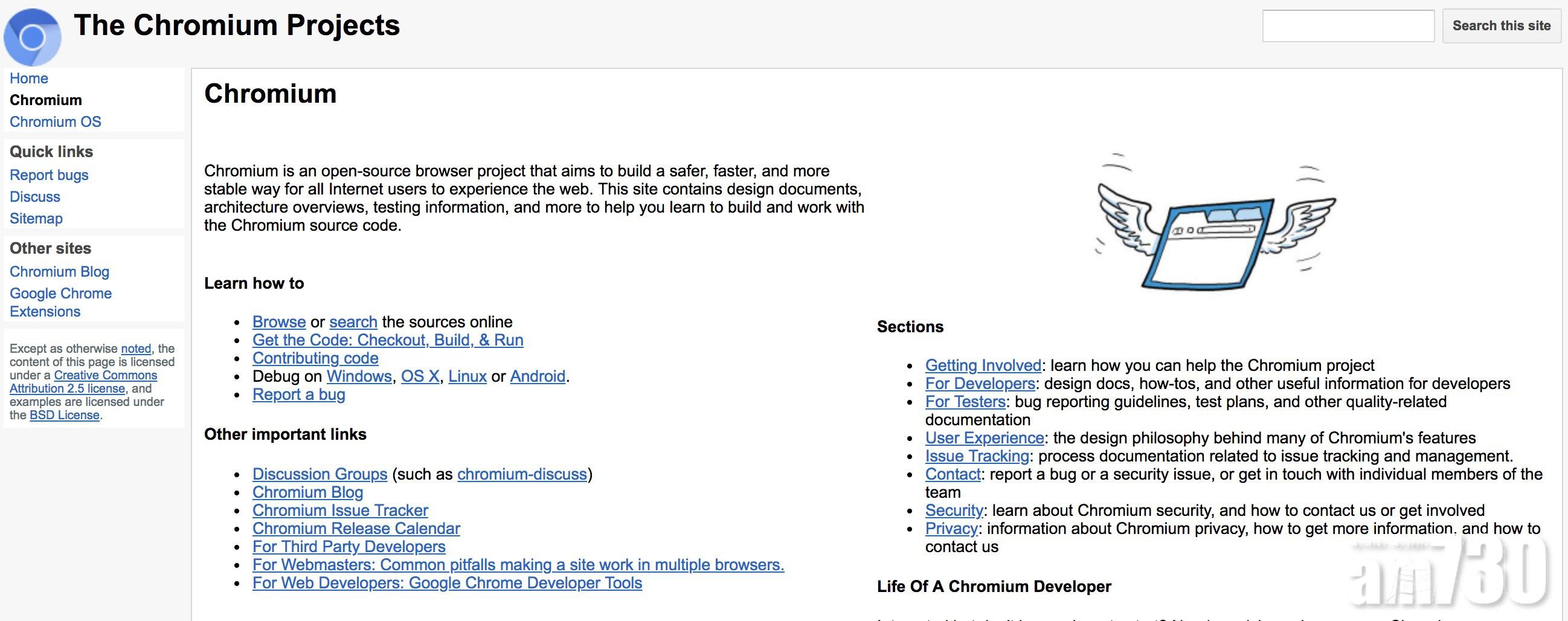Open the Chromium Release Calendar link
This screenshot has height=621, width=1568.
pos(356,529)
